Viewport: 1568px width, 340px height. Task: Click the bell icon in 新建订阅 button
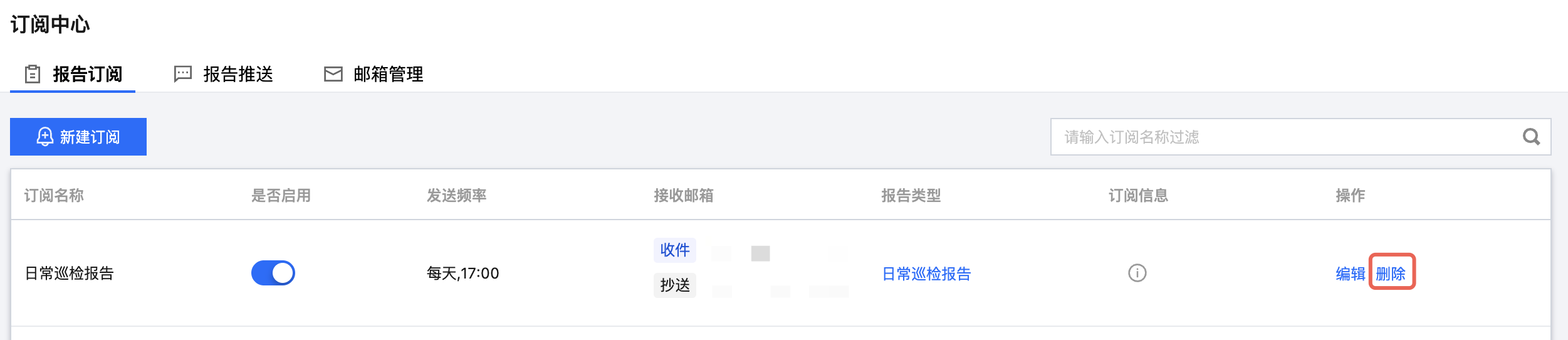click(x=45, y=137)
